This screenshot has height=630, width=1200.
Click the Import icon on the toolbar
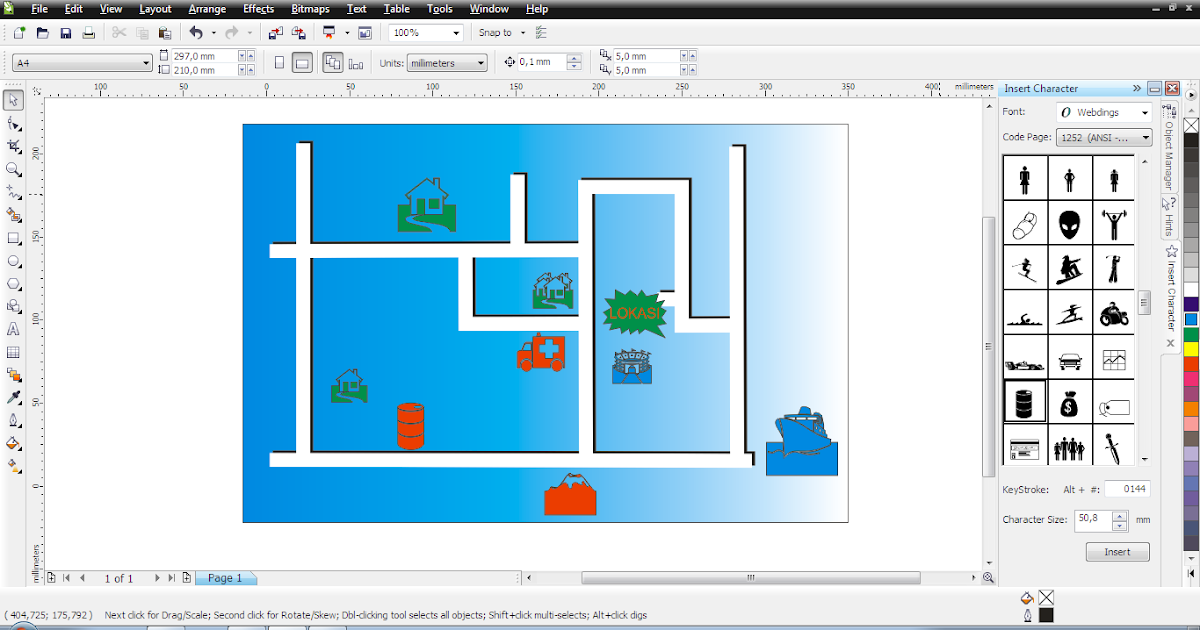coord(276,33)
